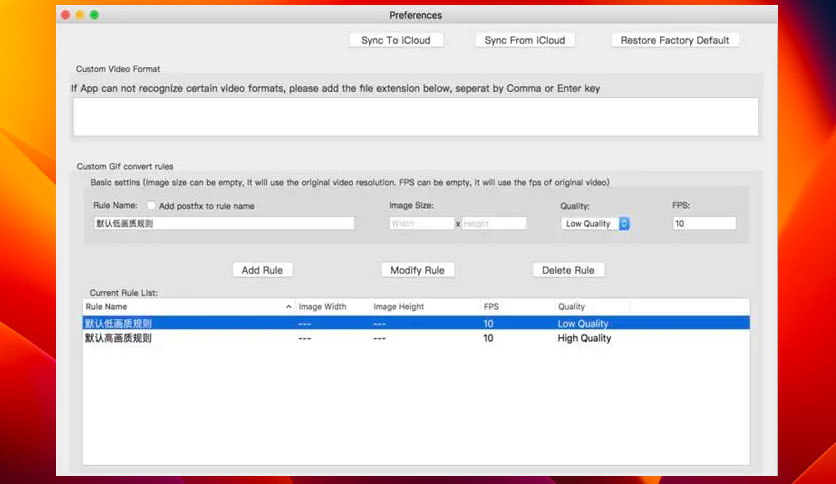836x484 pixels.
Task: Close the Preferences window
Action: (66, 15)
